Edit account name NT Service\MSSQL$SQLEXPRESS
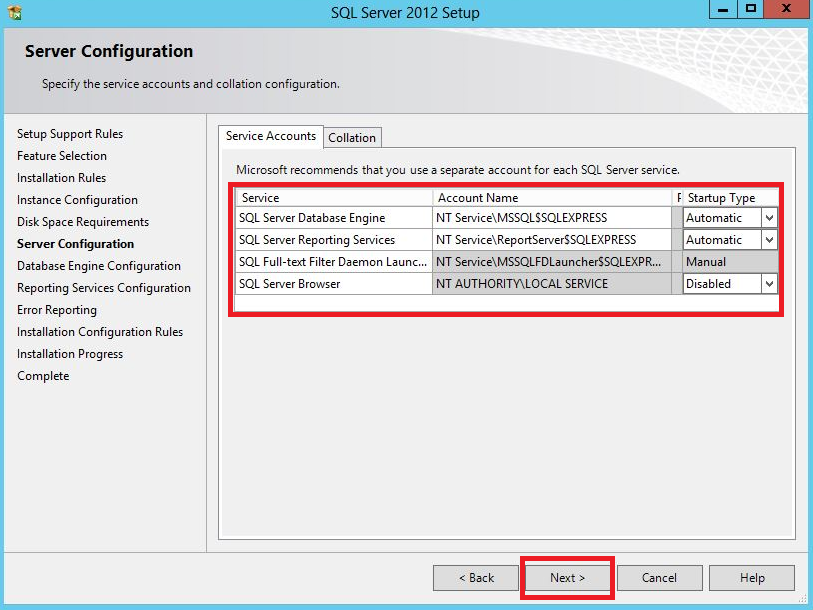 click(552, 218)
